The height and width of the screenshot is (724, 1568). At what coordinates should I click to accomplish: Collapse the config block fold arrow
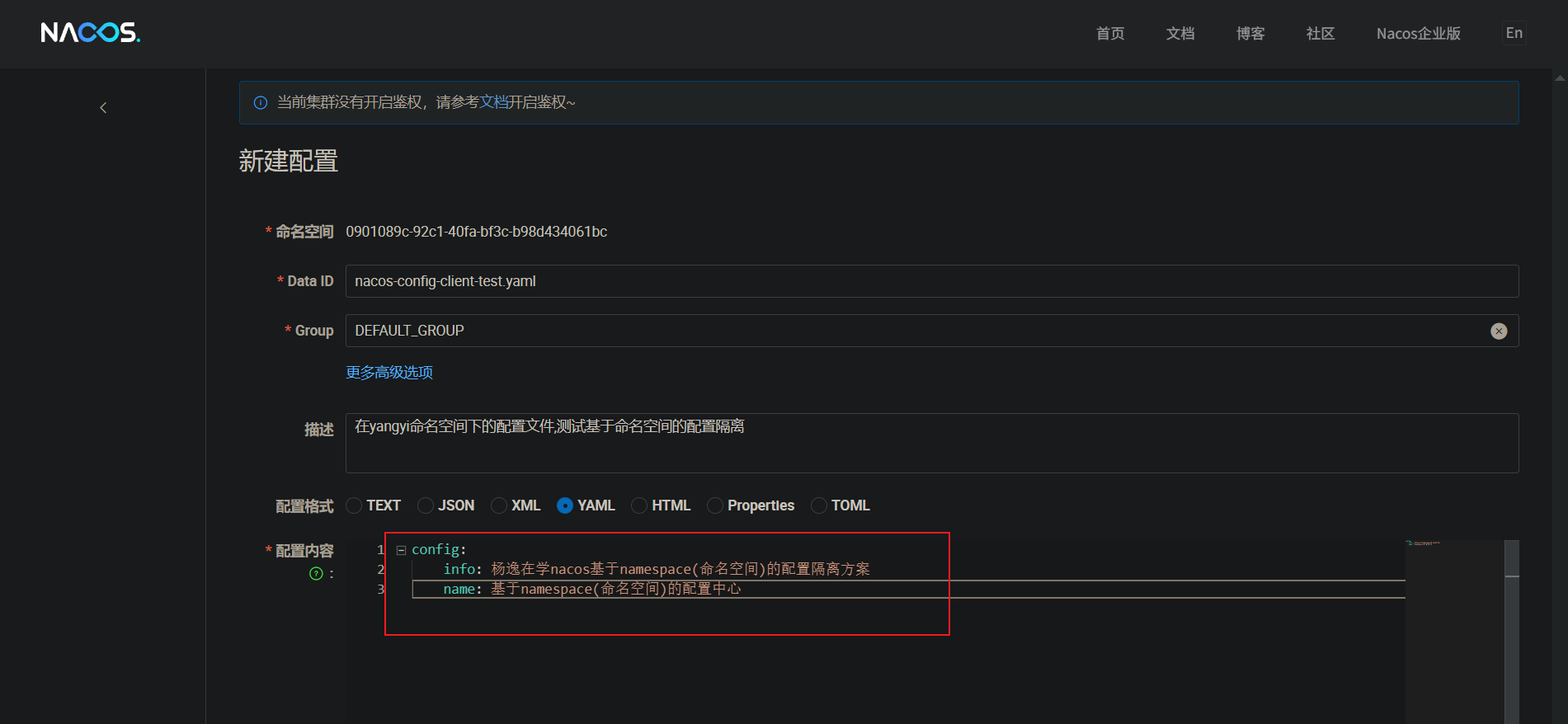pyautogui.click(x=402, y=550)
